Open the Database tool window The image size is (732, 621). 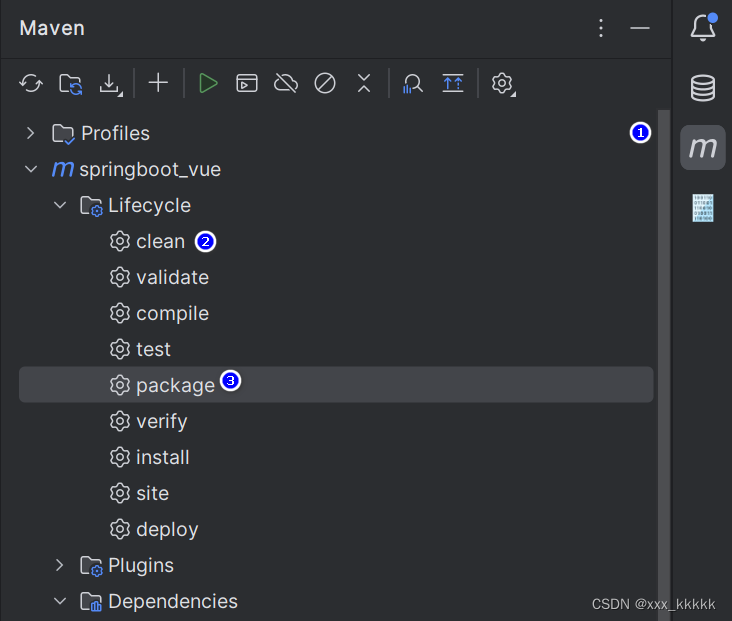(703, 88)
